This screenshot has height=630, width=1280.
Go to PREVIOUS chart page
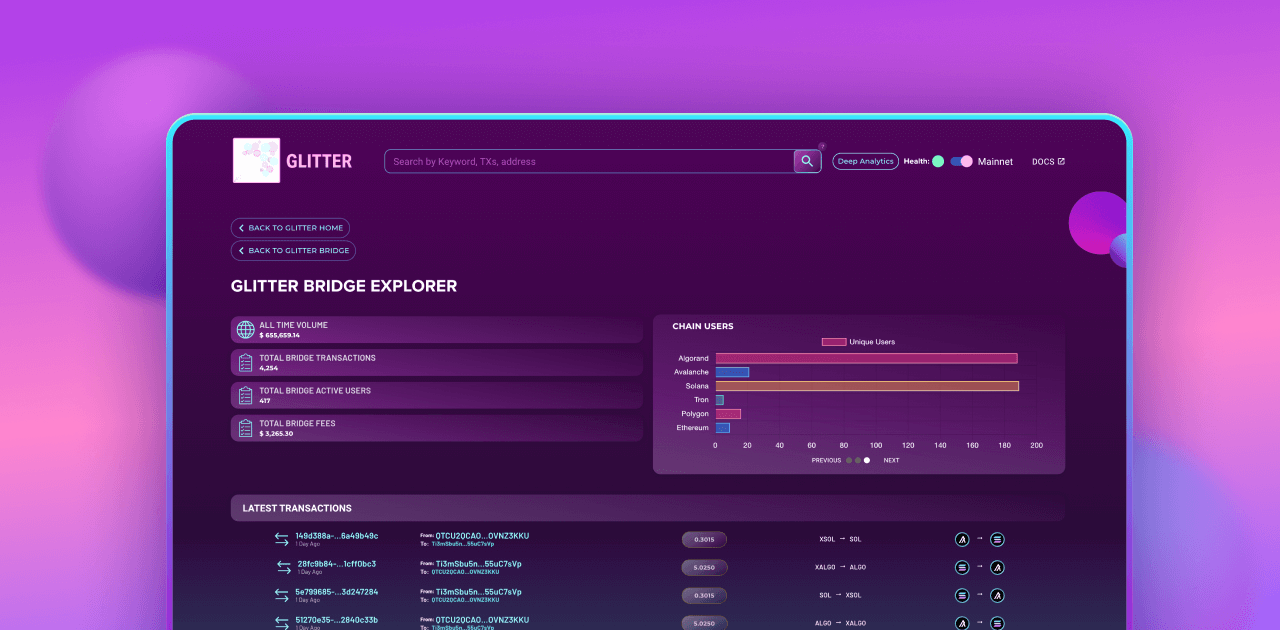[826, 460]
